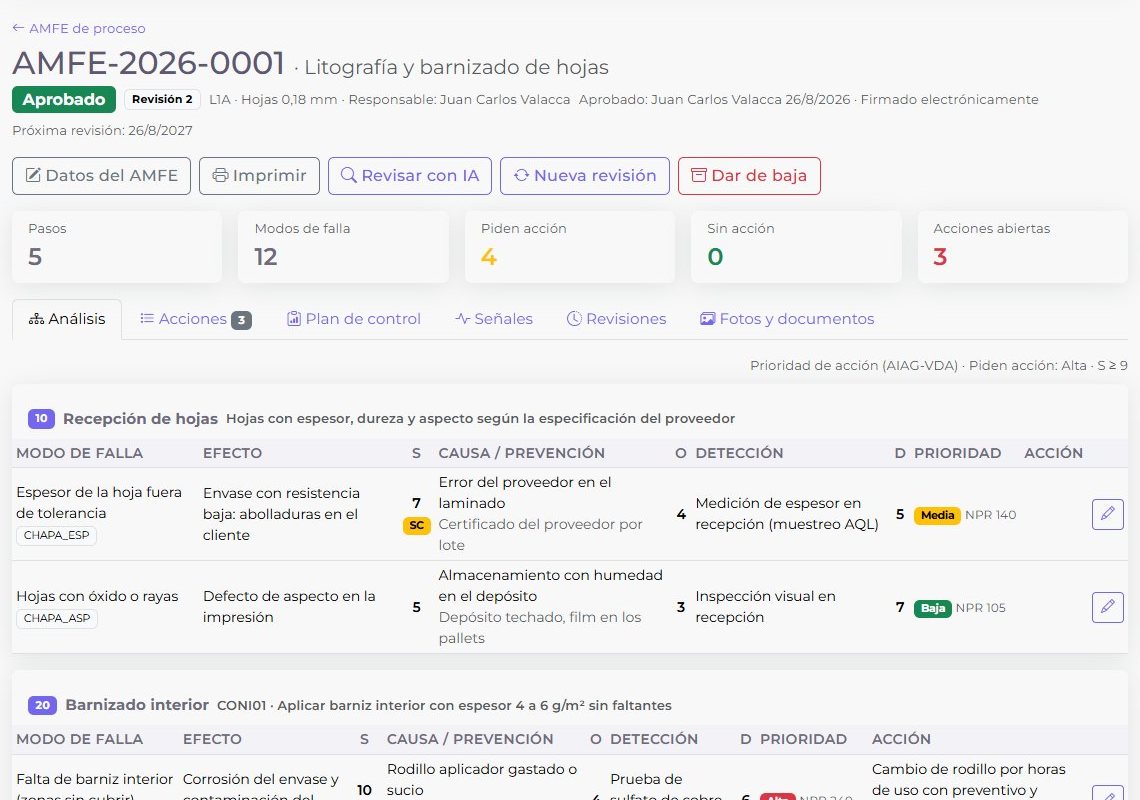Click step number 10 badge
Image resolution: width=1140 pixels, height=800 pixels.
click(x=41, y=418)
